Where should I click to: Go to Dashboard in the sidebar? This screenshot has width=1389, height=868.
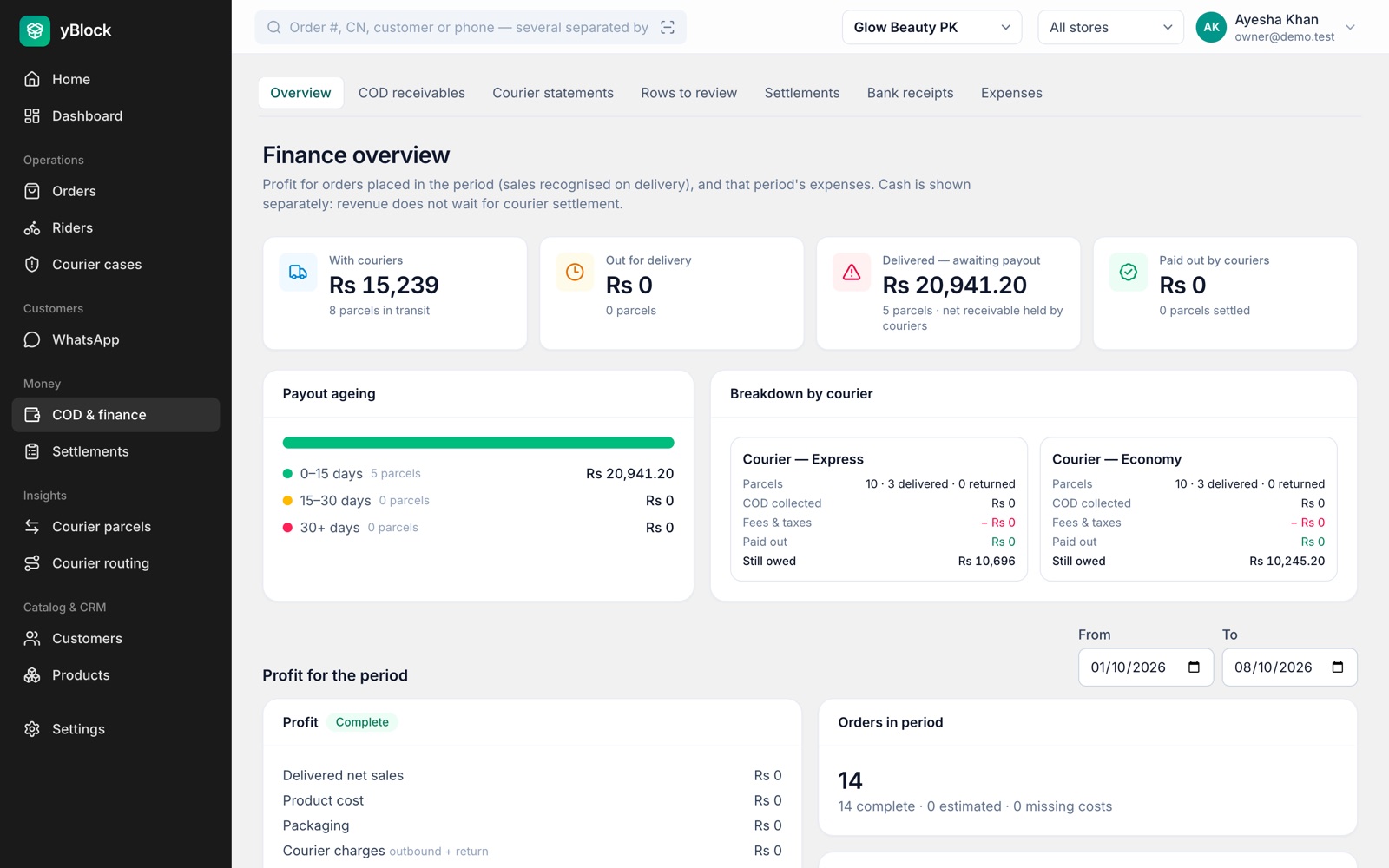tap(115, 115)
